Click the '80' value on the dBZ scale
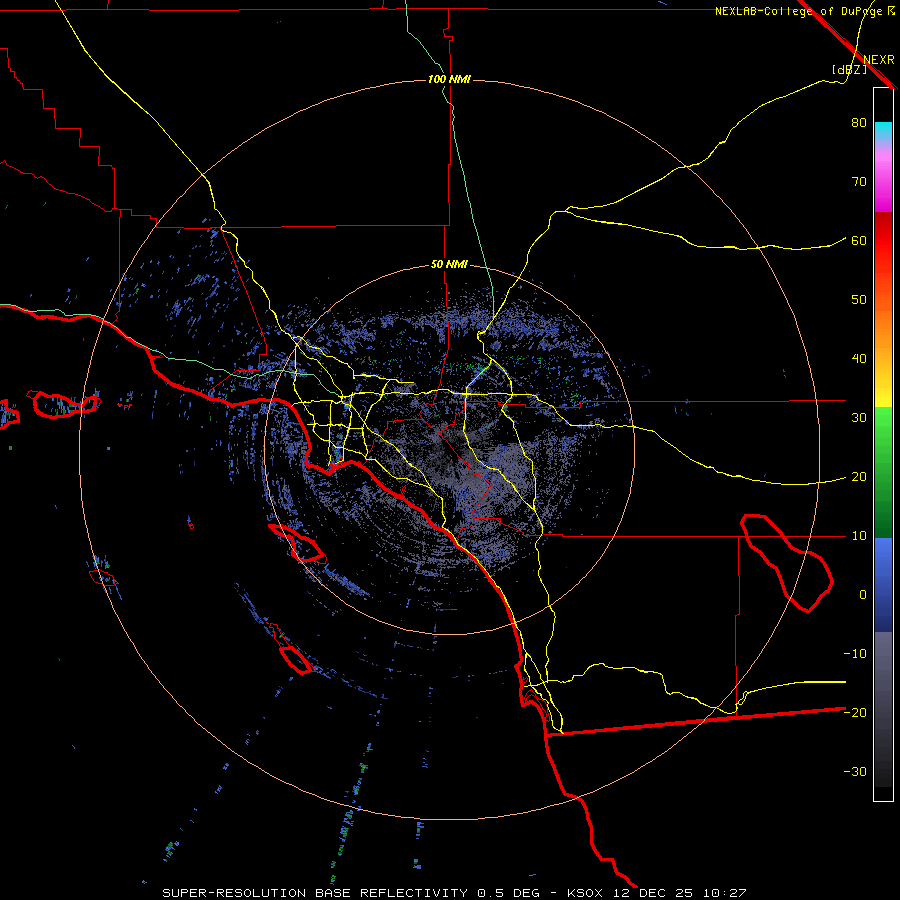The width and height of the screenshot is (900, 900). tap(859, 123)
